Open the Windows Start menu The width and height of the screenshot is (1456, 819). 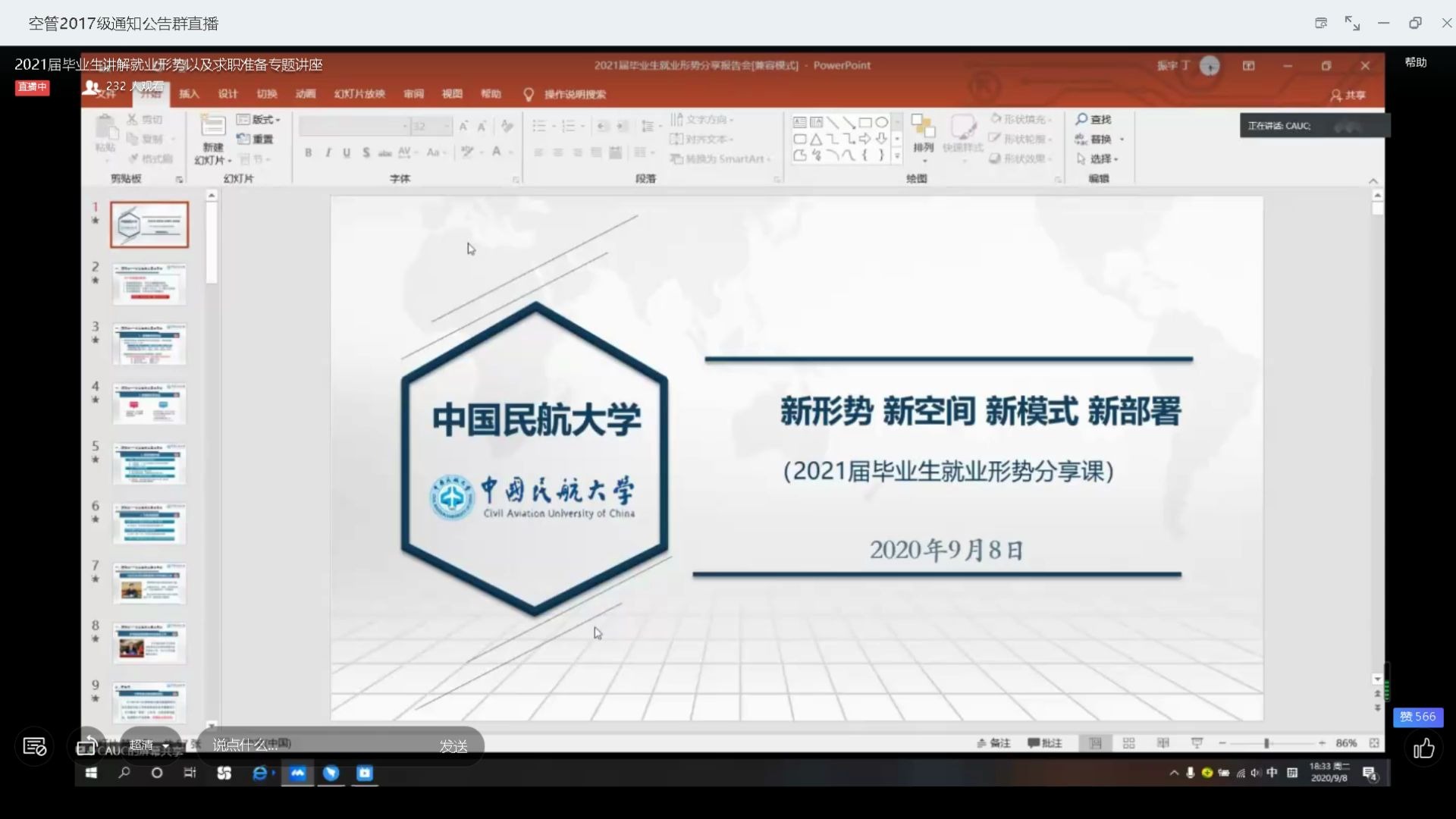(x=91, y=773)
